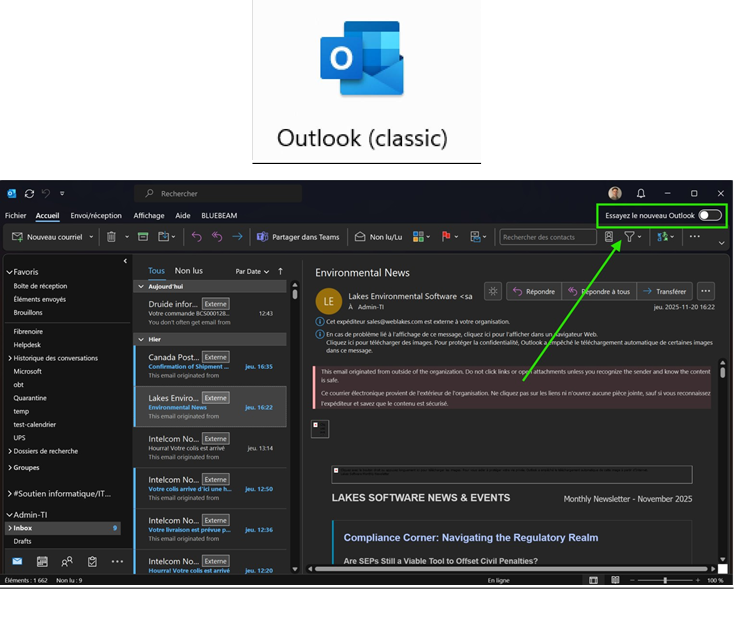738x629 pixels.
Task: Select the Inbox folder under Admin-TI
Action: (x=63, y=528)
